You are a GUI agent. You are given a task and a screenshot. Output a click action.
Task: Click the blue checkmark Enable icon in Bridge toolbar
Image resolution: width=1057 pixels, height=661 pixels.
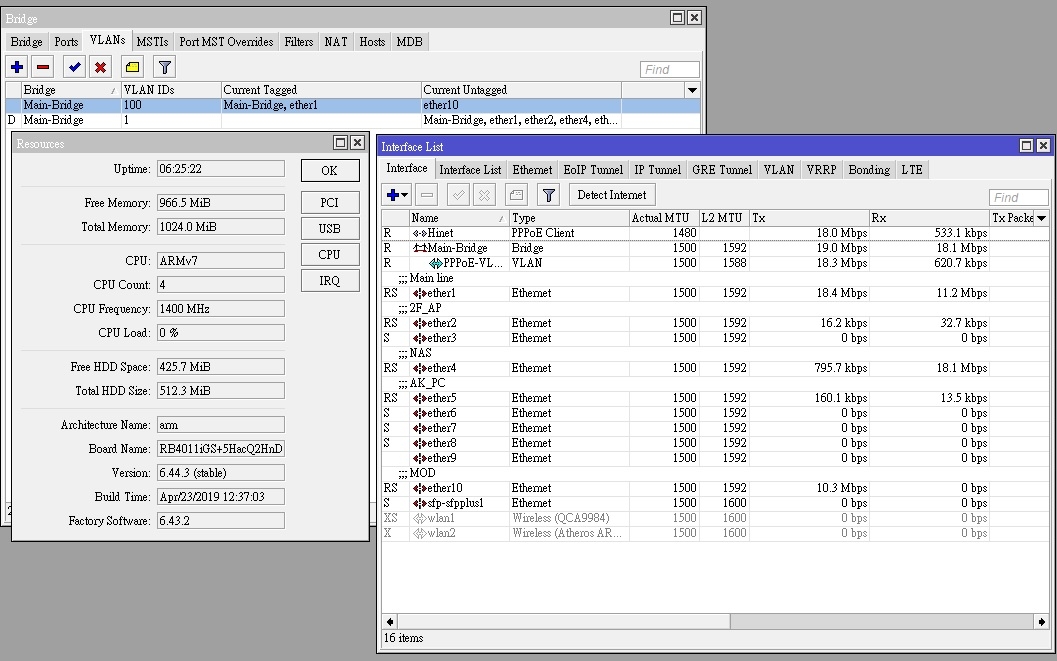pos(74,67)
